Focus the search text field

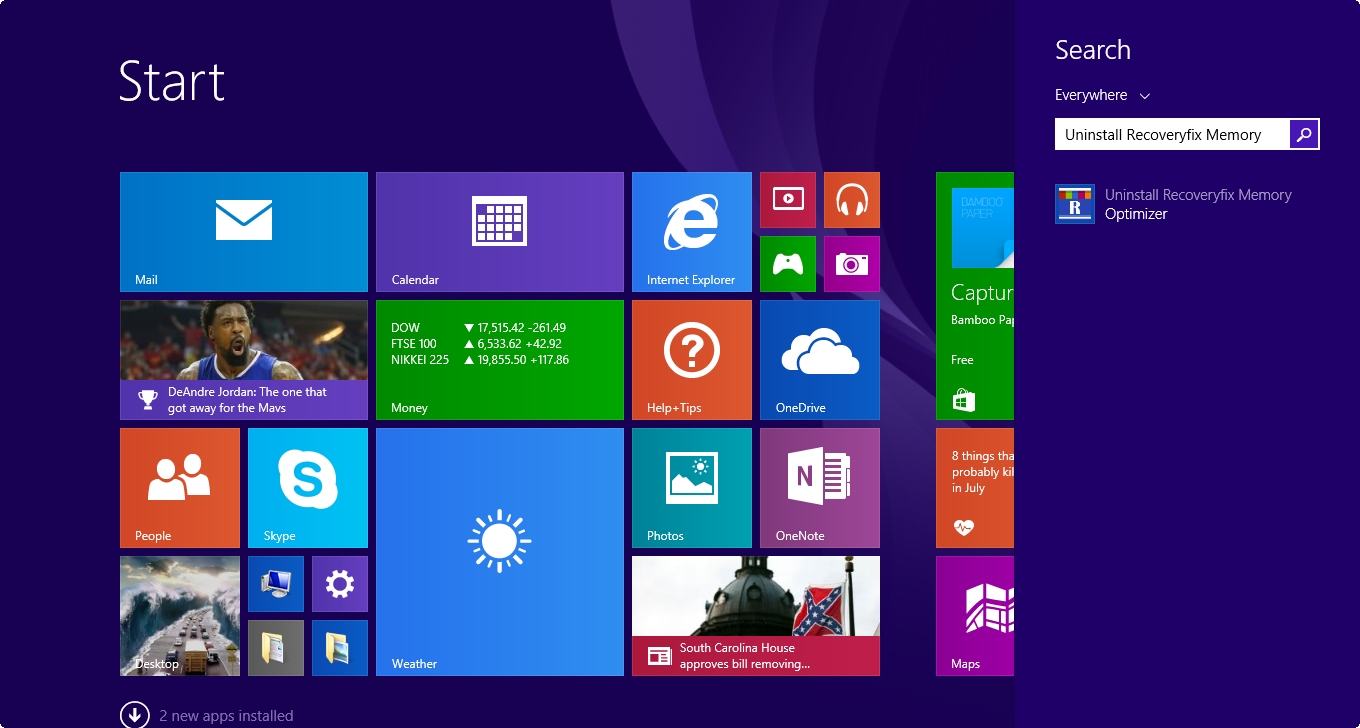[x=1172, y=134]
